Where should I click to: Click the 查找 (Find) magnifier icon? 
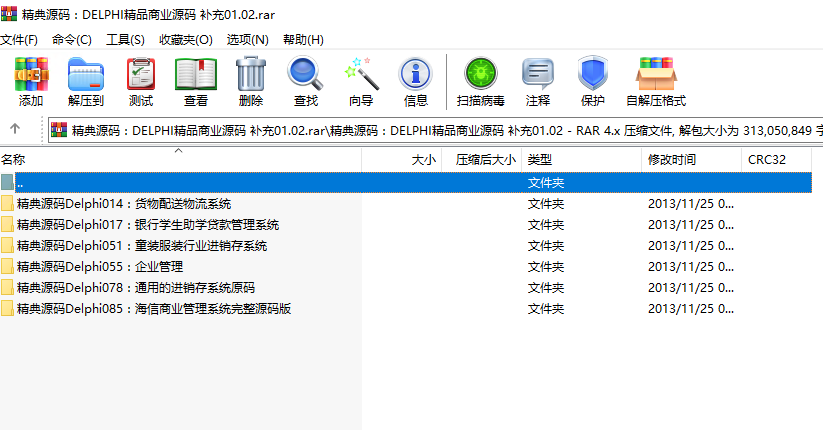305,74
